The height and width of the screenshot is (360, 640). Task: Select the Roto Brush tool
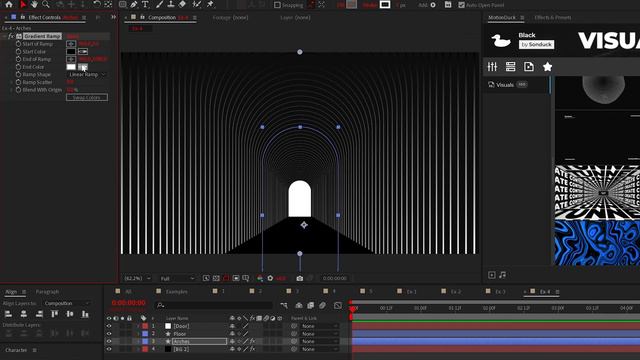[x=197, y=4]
